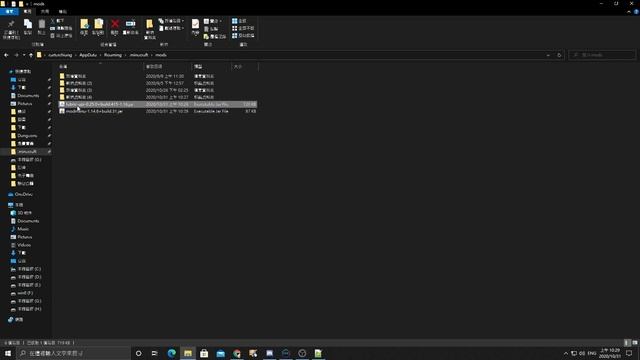Open the Open button dropdown in ribbon

pyautogui.click(x=213, y=21)
